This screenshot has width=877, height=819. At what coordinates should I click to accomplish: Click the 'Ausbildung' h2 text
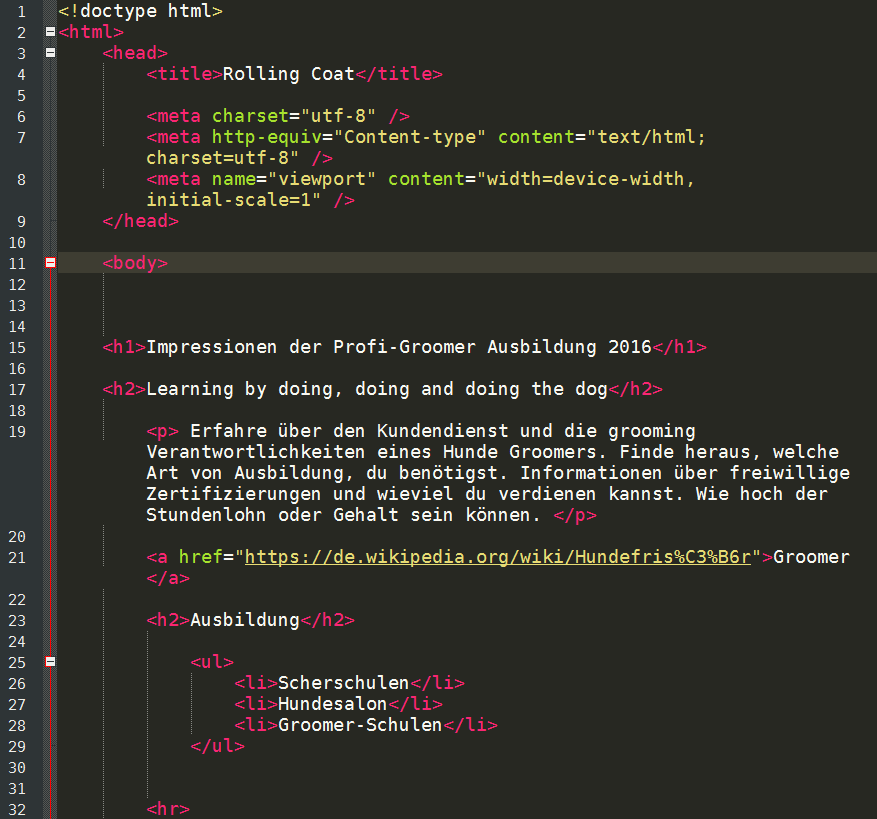coord(245,620)
